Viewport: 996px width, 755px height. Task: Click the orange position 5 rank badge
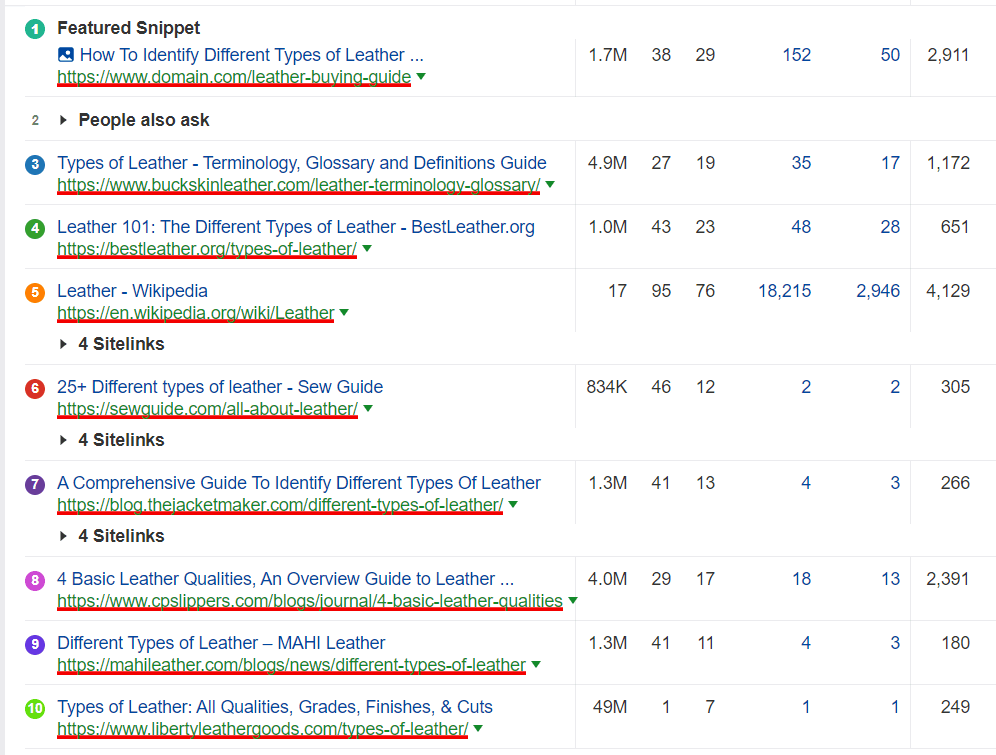(x=35, y=292)
